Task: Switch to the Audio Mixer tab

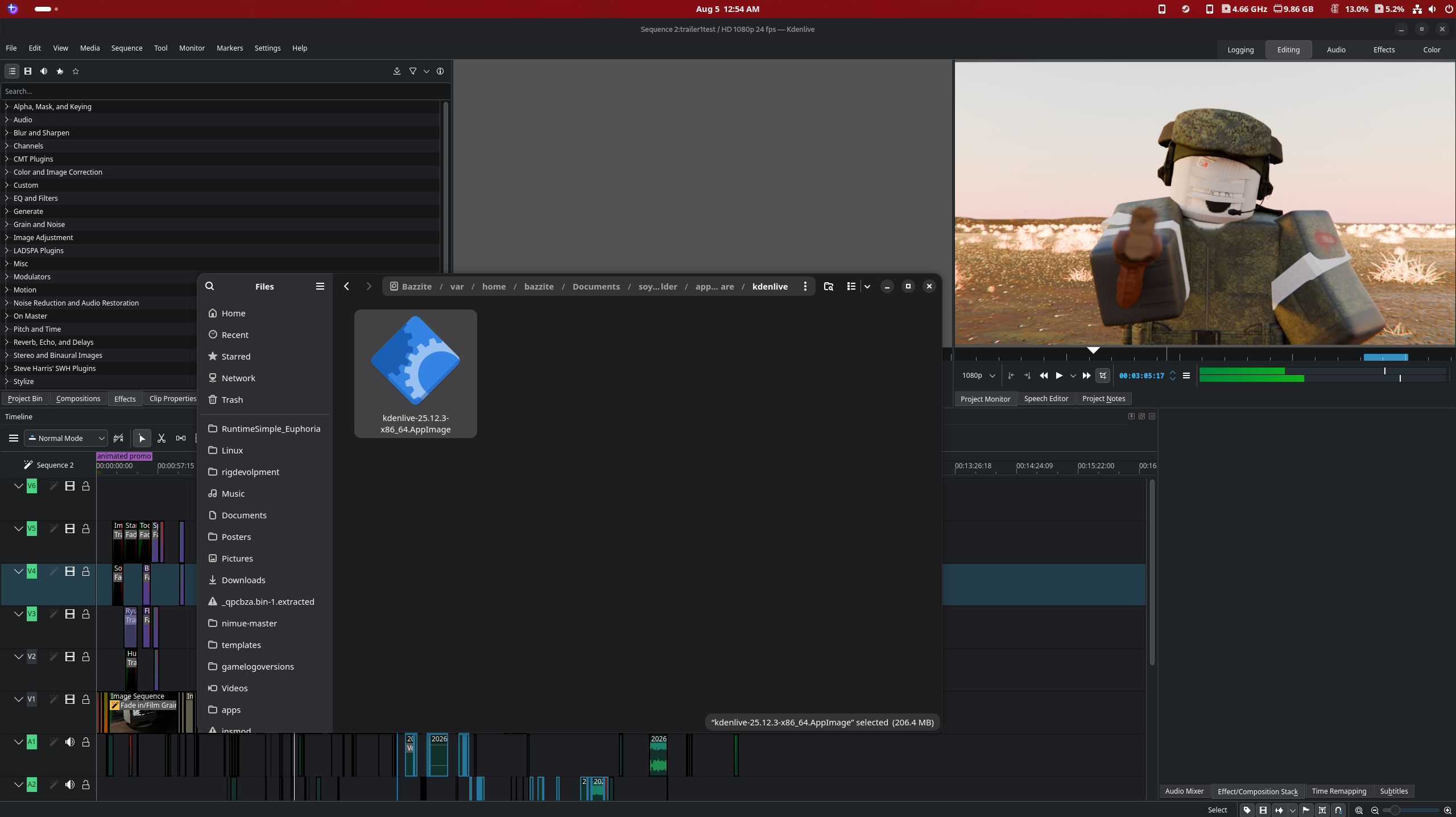Action: click(1184, 791)
